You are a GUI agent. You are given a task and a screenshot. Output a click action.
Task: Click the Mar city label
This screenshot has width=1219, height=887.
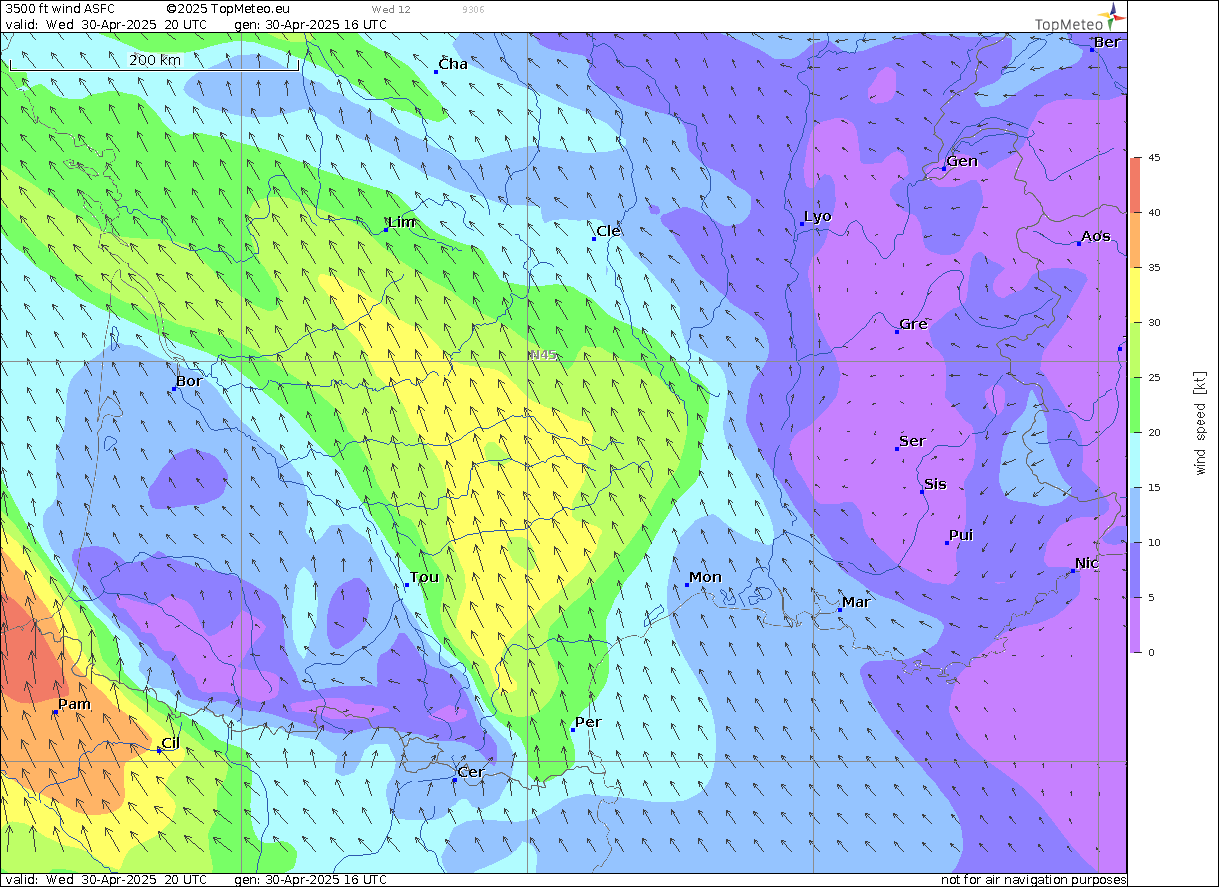click(856, 602)
